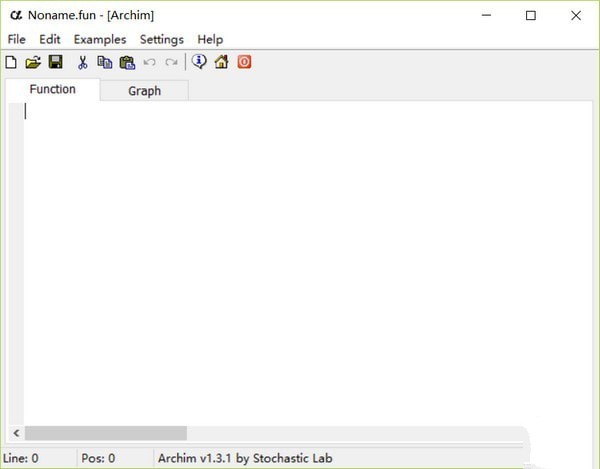Copy text using the Copy icon
Image resolution: width=600 pixels, height=469 pixels.
coord(104,62)
